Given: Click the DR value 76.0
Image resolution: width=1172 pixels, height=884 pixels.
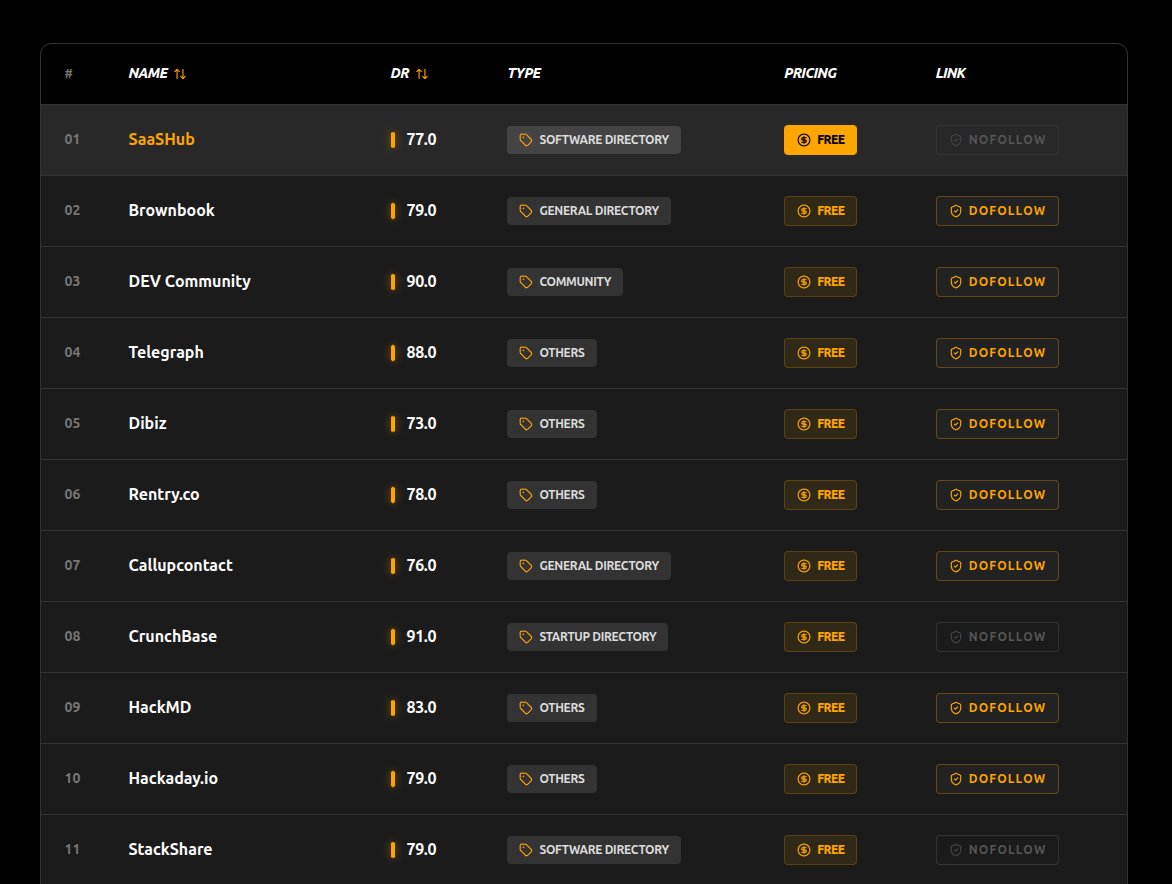Looking at the screenshot, I should (421, 565).
